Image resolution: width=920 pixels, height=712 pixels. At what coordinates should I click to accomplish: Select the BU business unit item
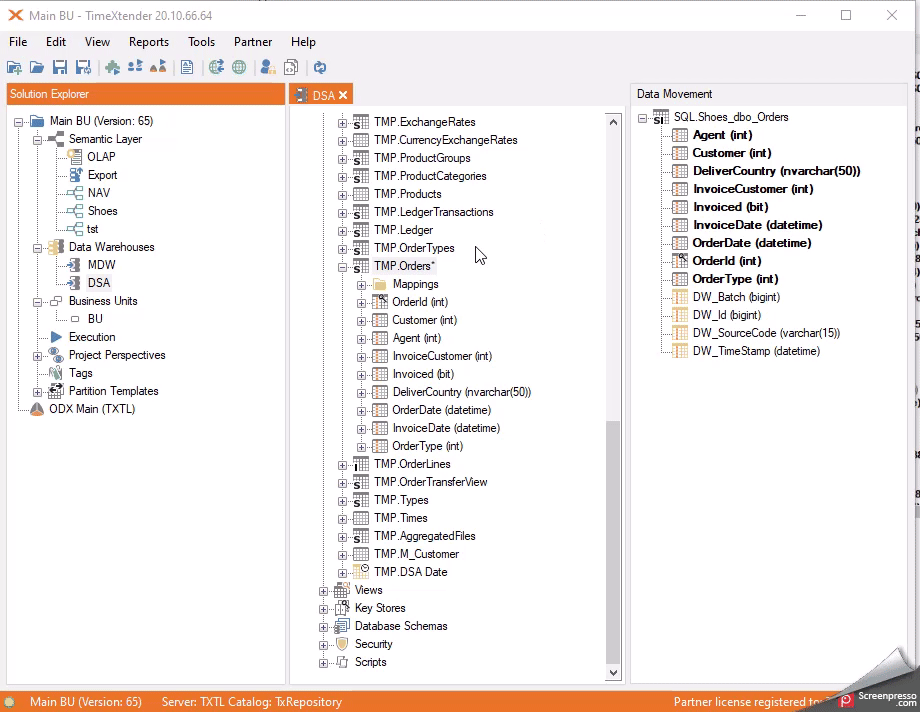95,319
